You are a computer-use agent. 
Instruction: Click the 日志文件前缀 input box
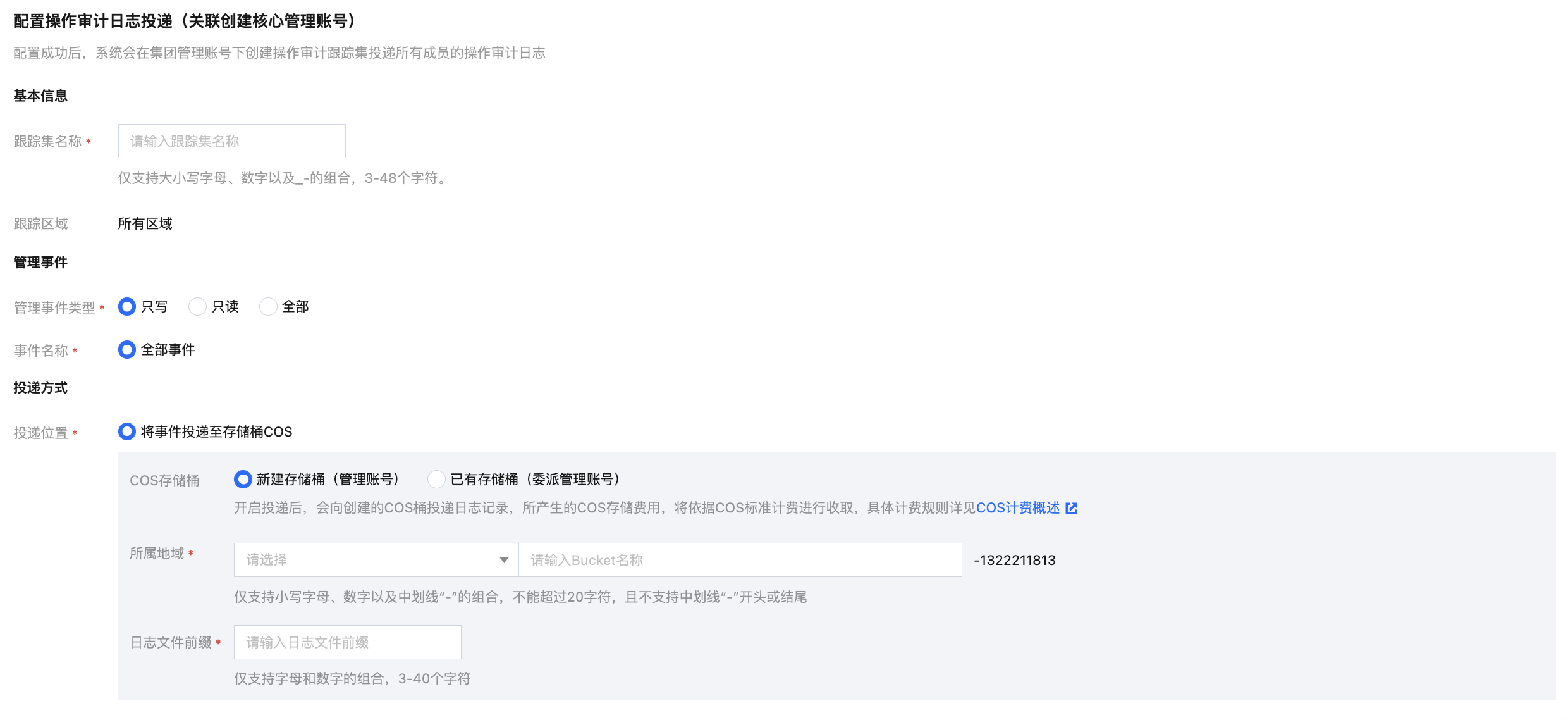click(347, 642)
